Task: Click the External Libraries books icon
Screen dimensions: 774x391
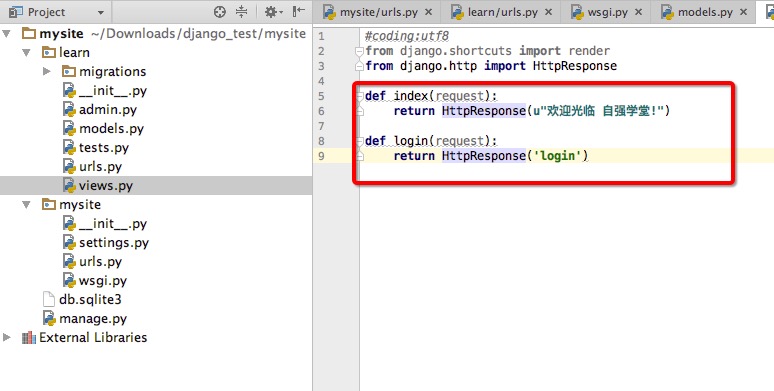Action: (x=29, y=338)
